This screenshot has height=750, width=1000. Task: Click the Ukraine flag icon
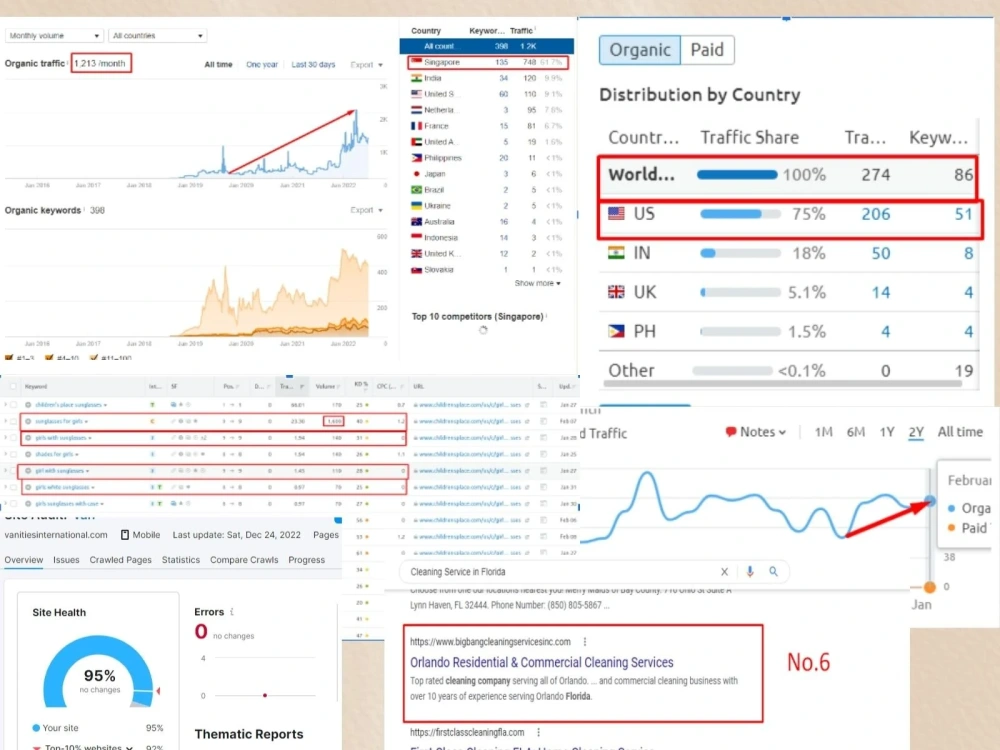[416, 205]
